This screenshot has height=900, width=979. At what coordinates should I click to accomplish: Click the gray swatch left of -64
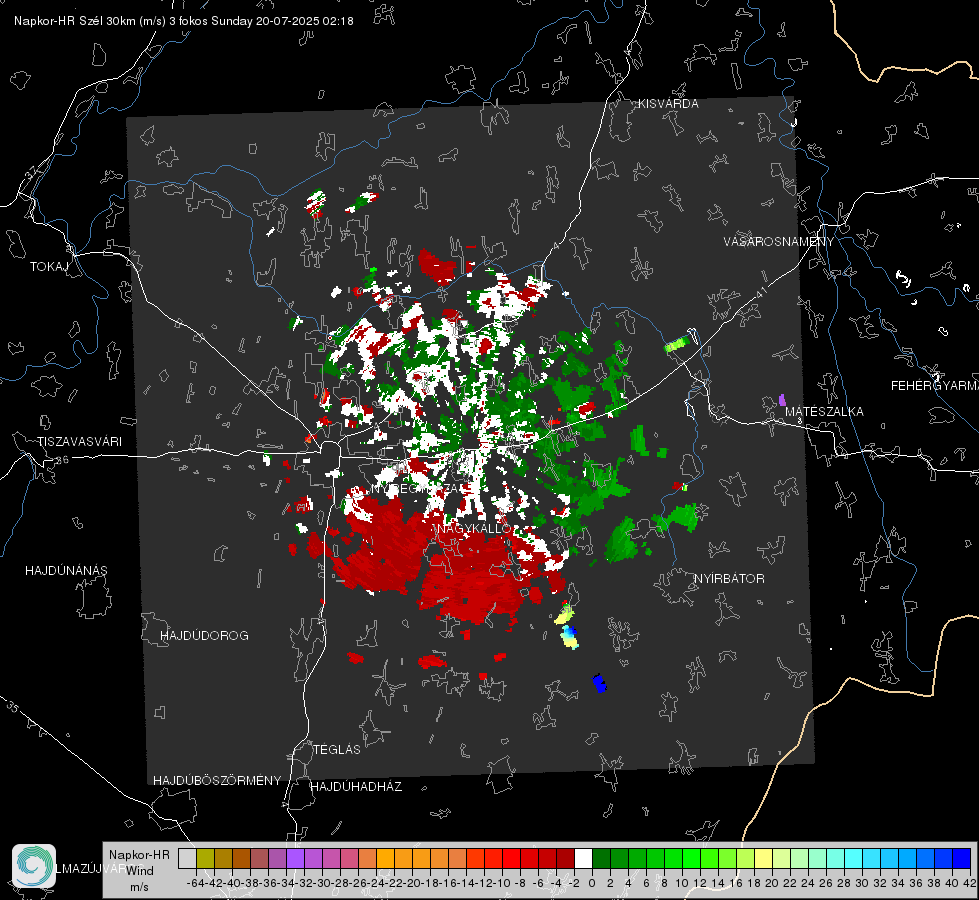point(187,858)
